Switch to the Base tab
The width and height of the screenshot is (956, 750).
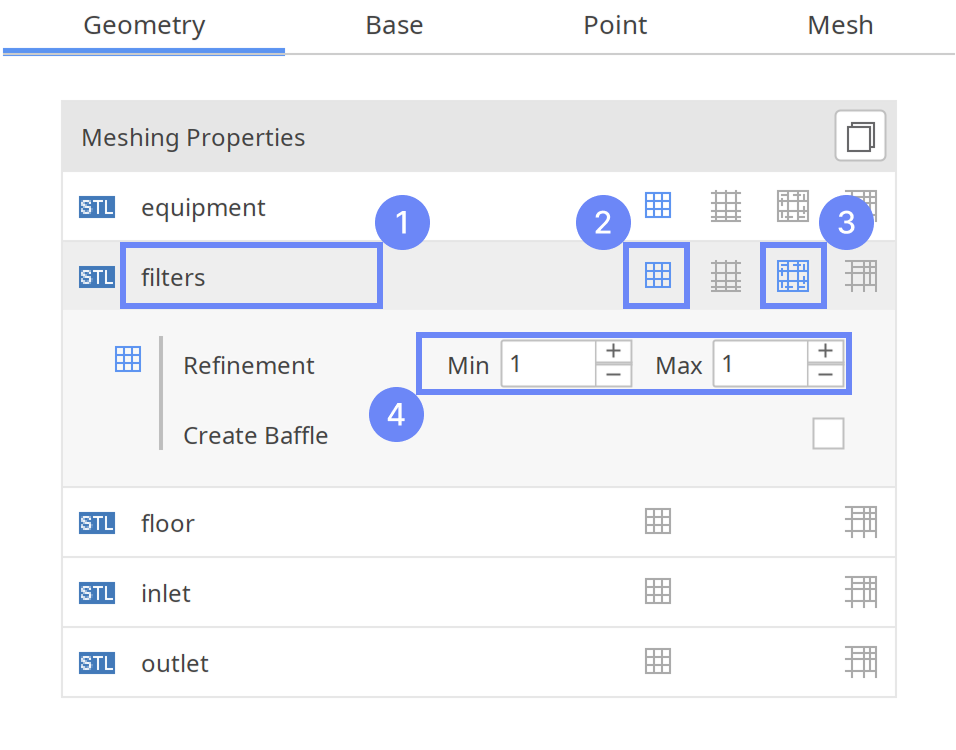[x=394, y=26]
